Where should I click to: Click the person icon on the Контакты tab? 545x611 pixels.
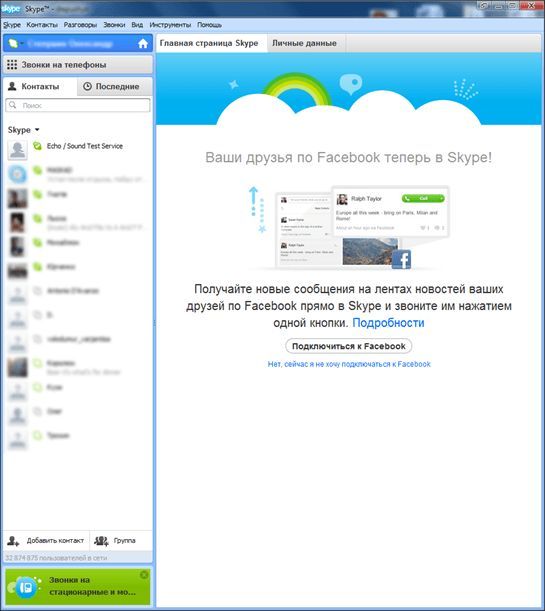(x=12, y=86)
